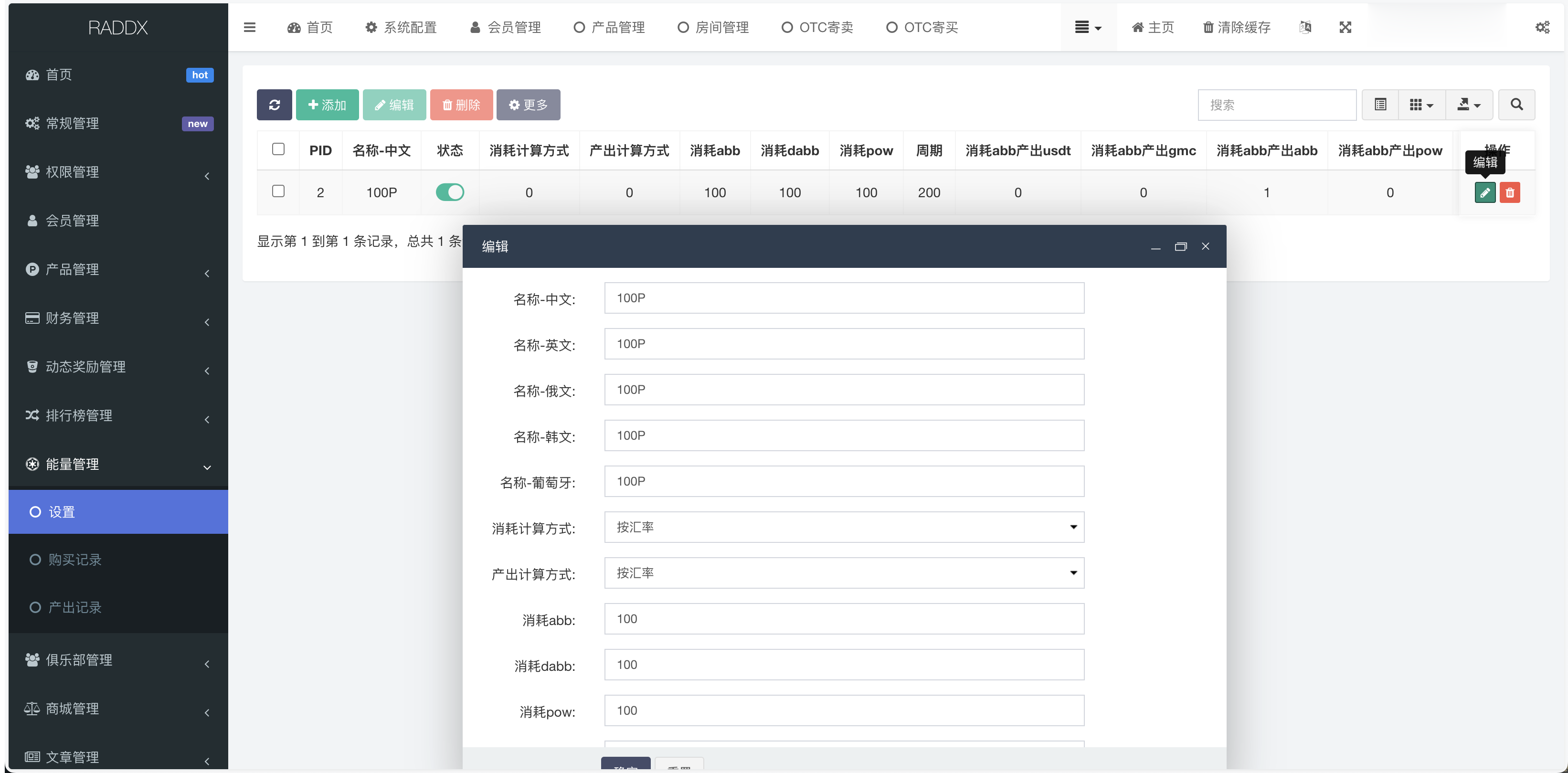Click the 清除缓存 button

[1236, 27]
